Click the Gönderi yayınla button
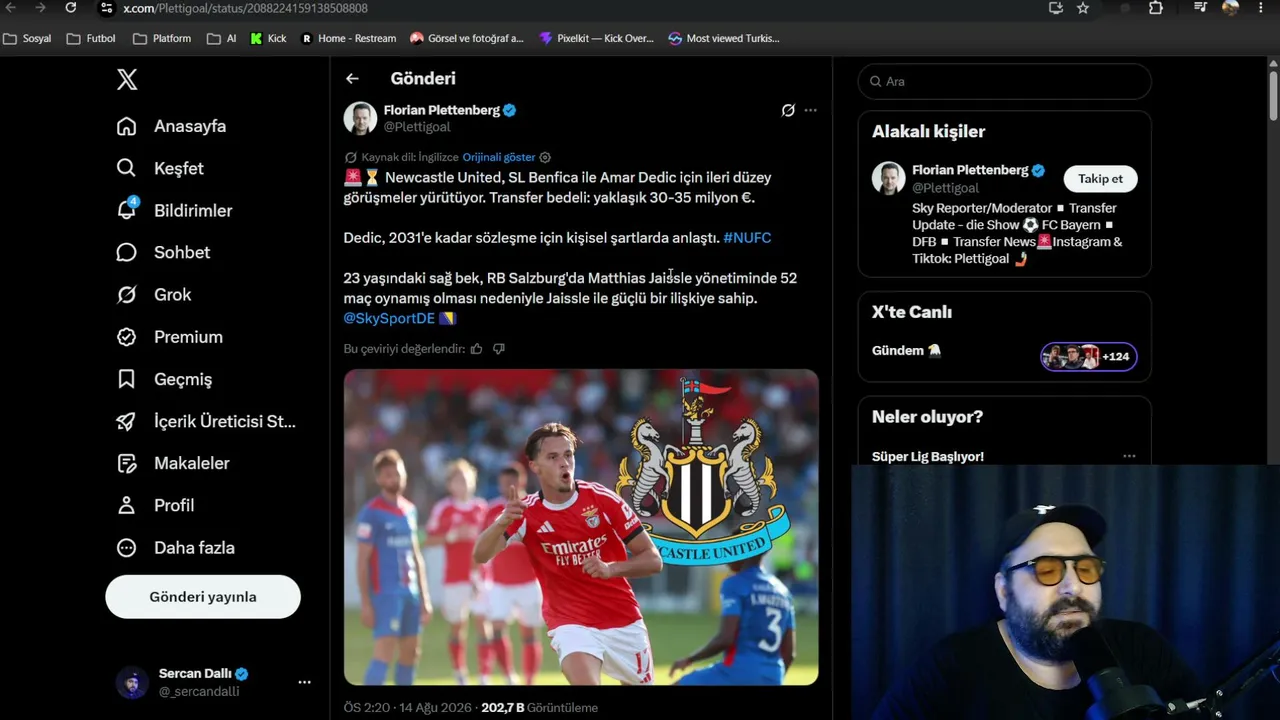This screenshot has width=1280, height=720. (x=203, y=597)
